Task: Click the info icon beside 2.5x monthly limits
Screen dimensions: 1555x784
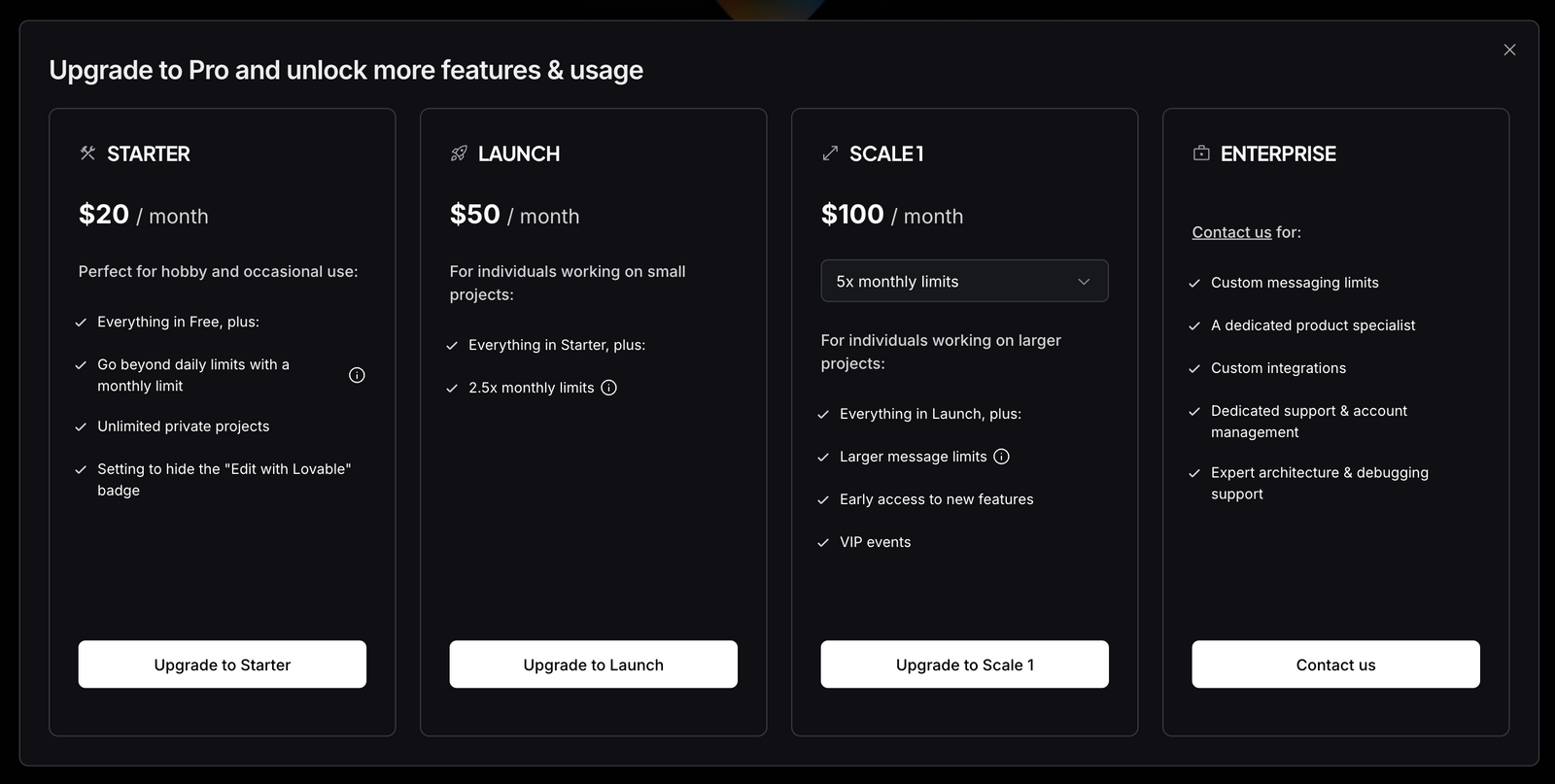Action: 608,387
